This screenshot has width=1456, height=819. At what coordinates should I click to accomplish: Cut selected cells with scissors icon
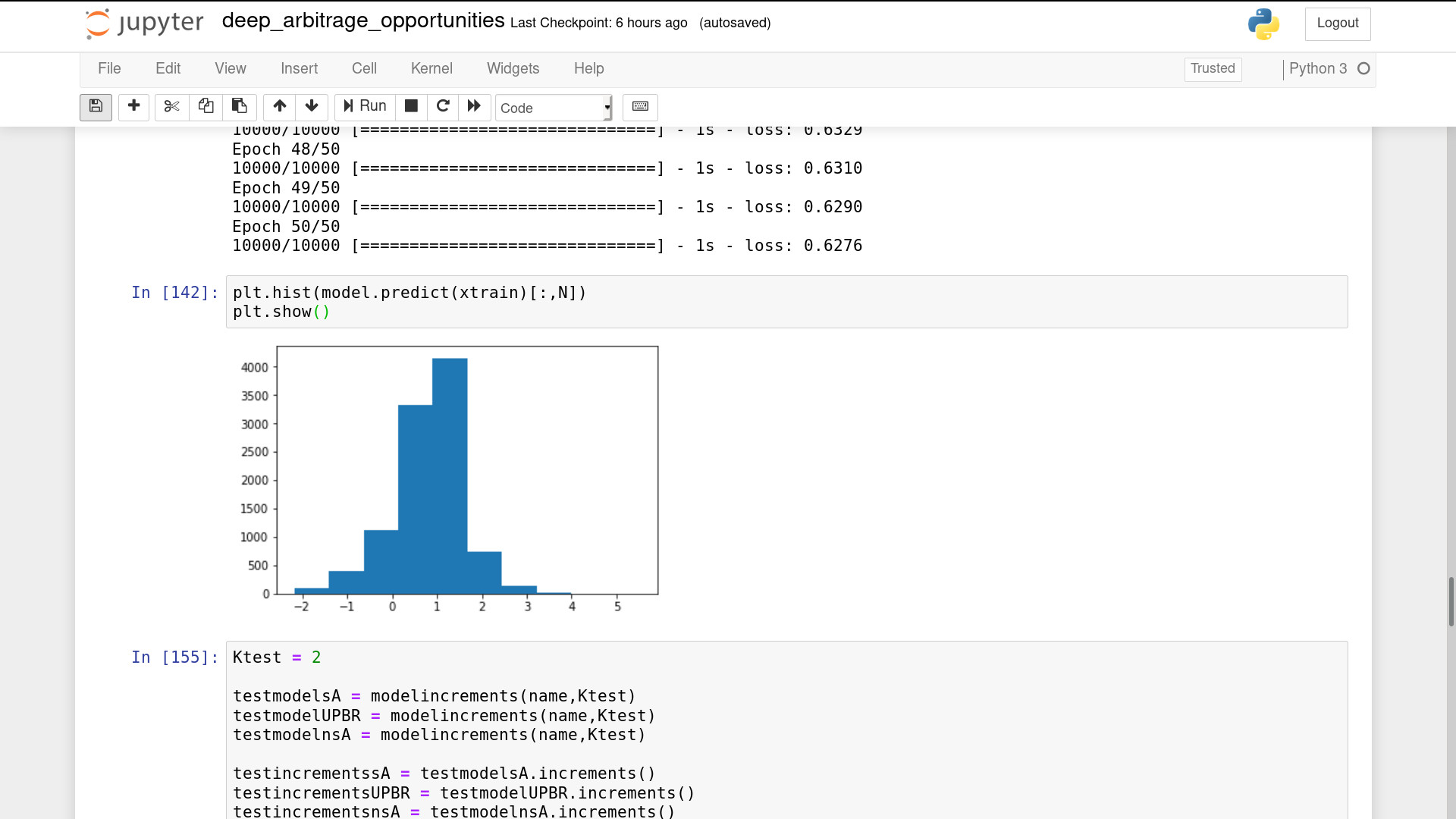click(172, 107)
